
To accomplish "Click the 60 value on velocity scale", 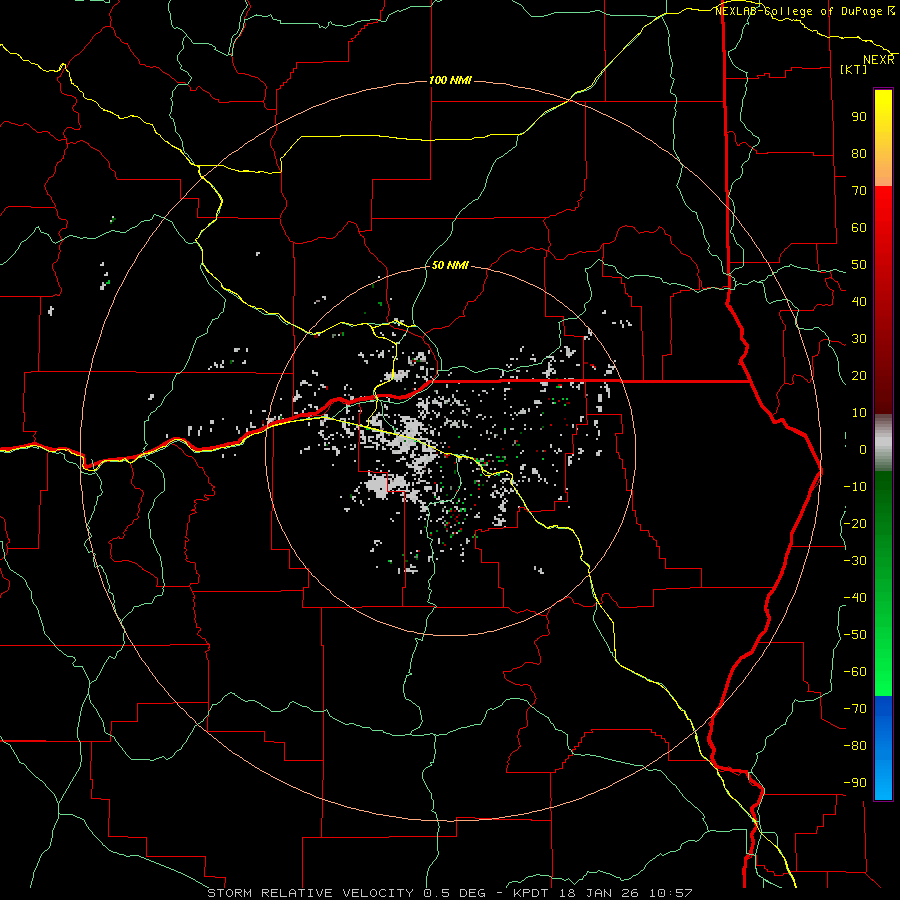I will 859,227.
